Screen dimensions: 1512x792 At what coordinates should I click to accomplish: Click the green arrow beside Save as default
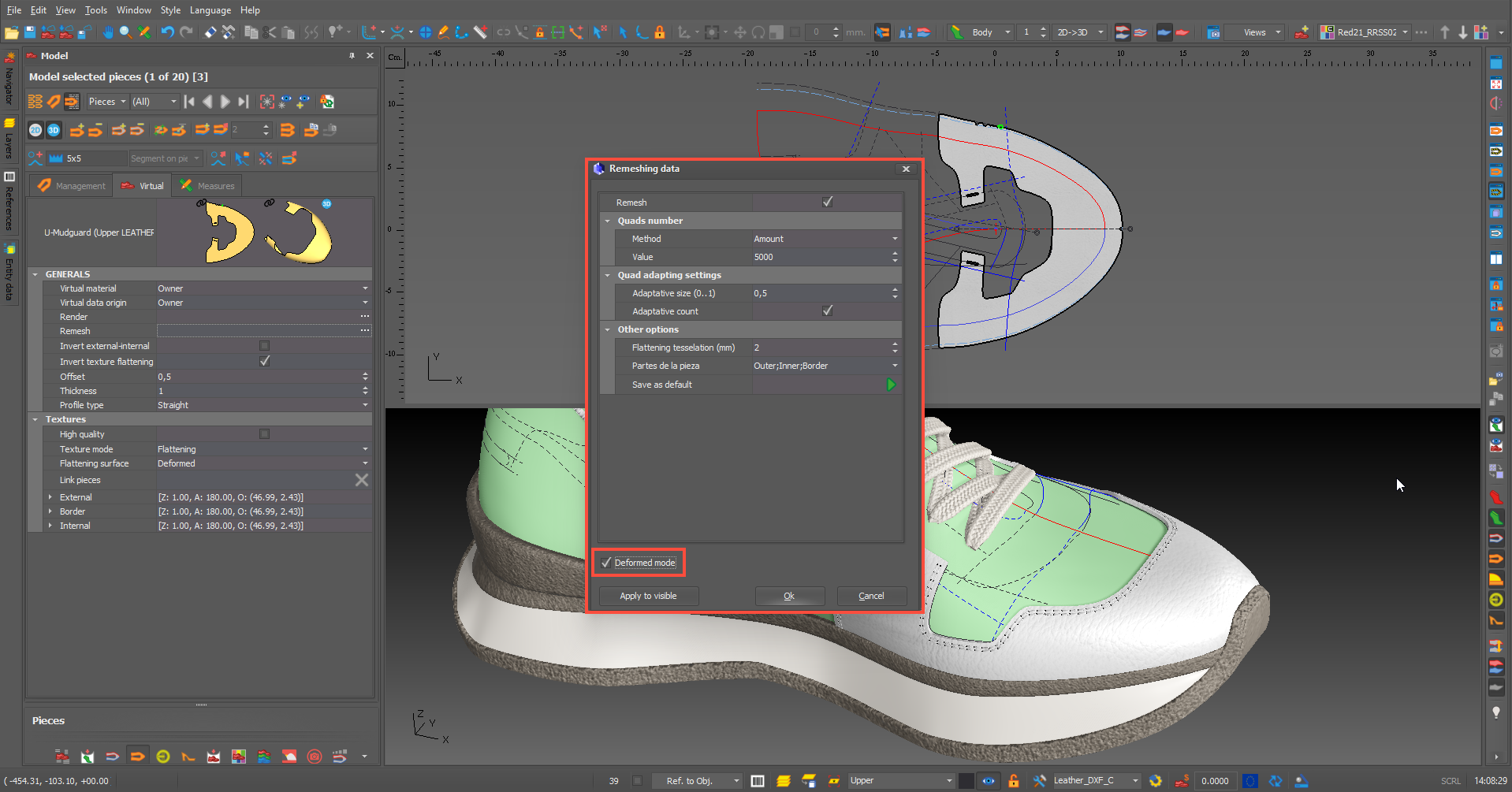click(x=891, y=385)
